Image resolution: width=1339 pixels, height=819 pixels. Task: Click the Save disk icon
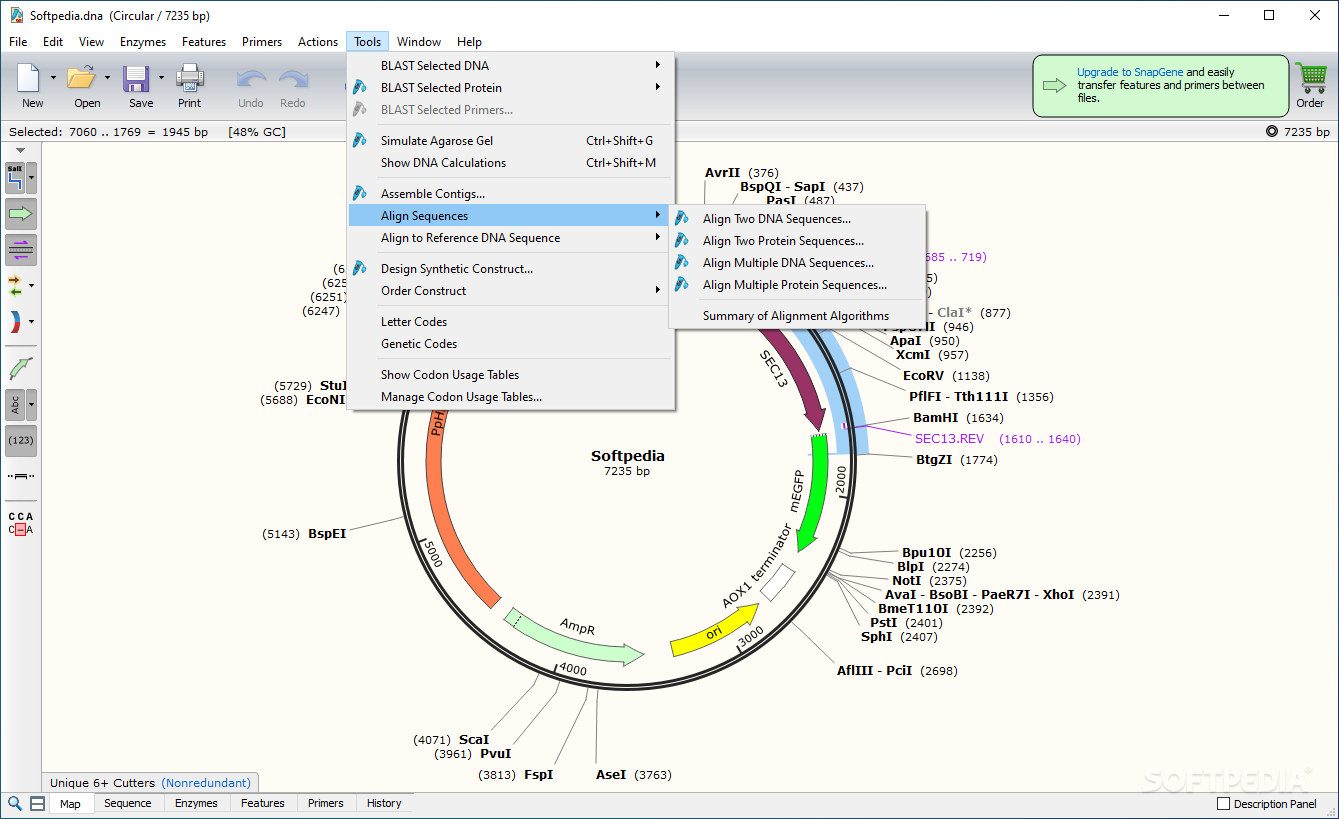(136, 78)
